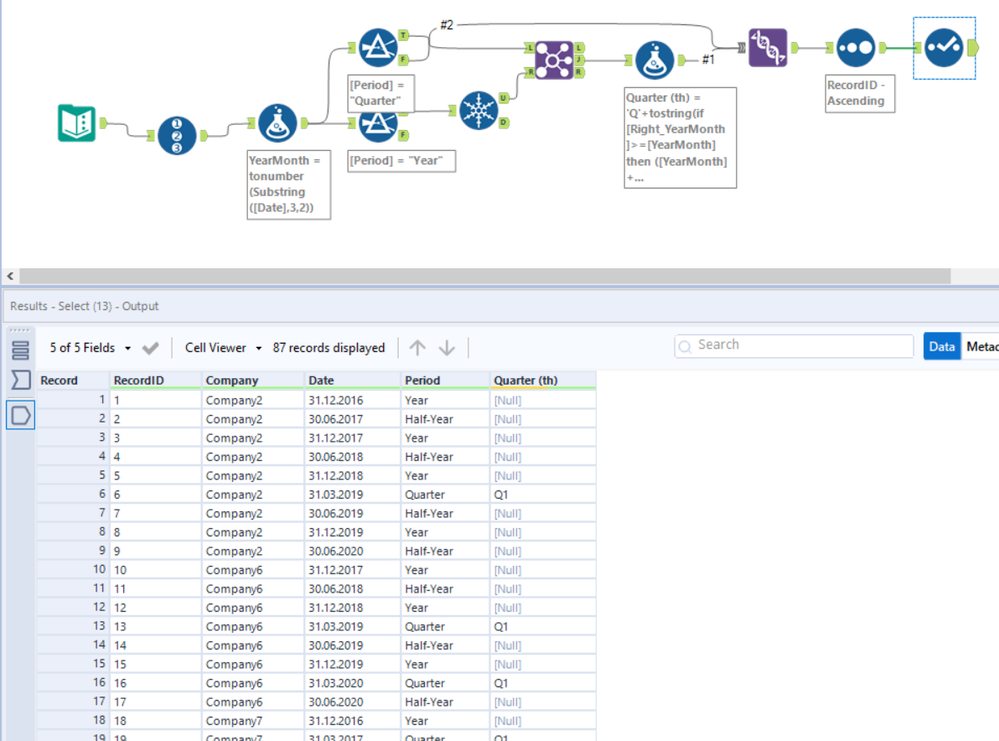Click the T output anchor of Quarter filter
Screen dimensions: 999x741
click(x=403, y=35)
